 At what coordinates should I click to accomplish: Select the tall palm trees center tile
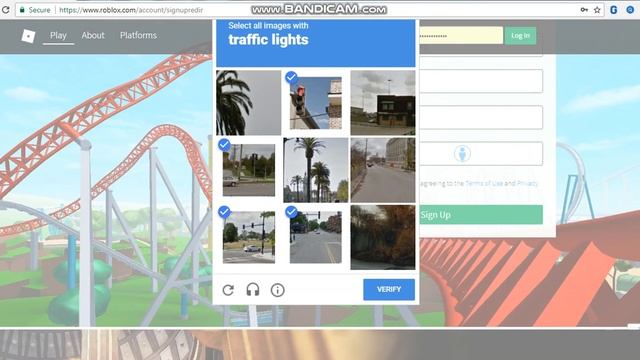[x=316, y=170]
